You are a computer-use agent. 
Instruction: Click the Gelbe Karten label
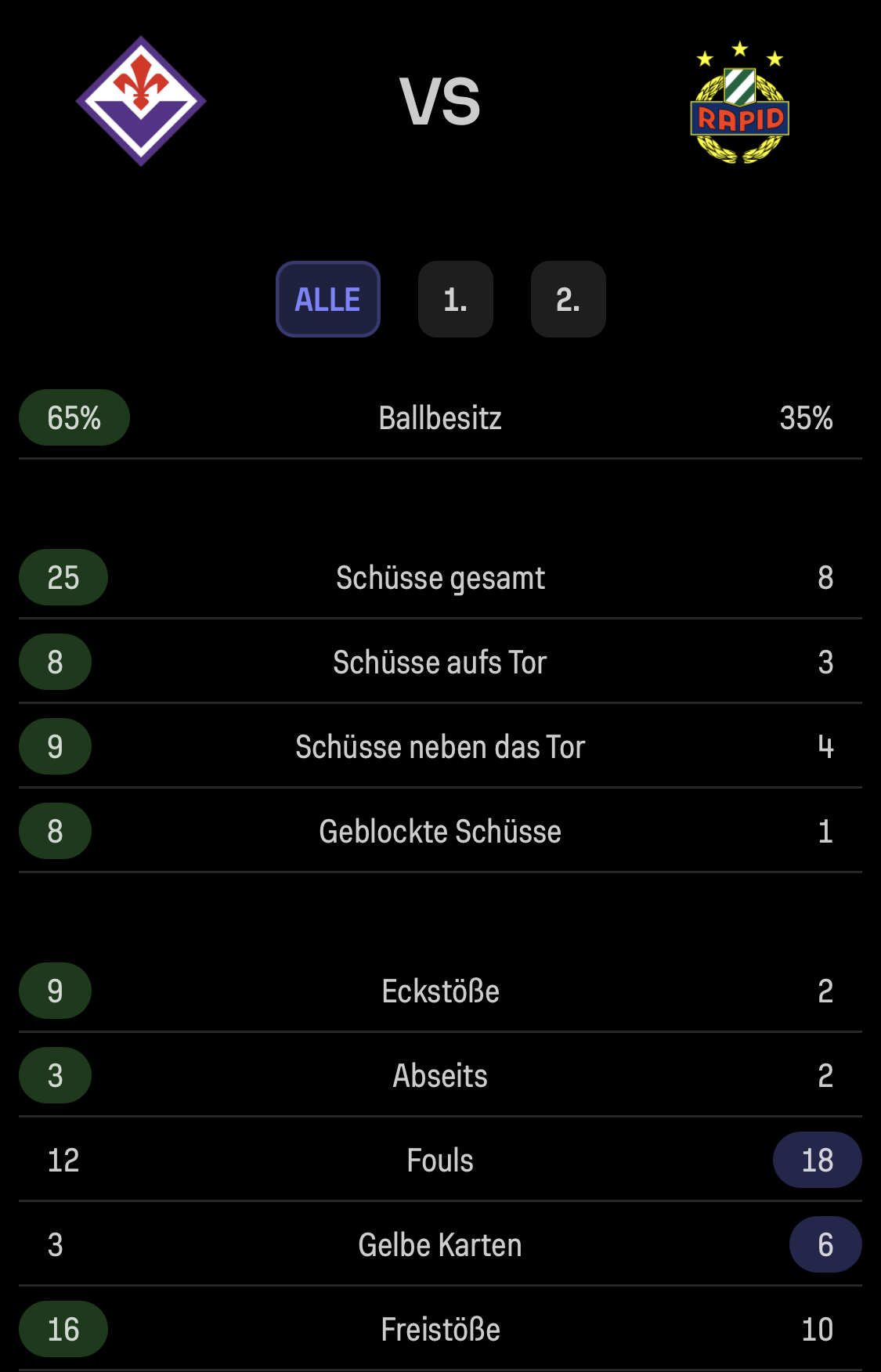coord(440,1245)
